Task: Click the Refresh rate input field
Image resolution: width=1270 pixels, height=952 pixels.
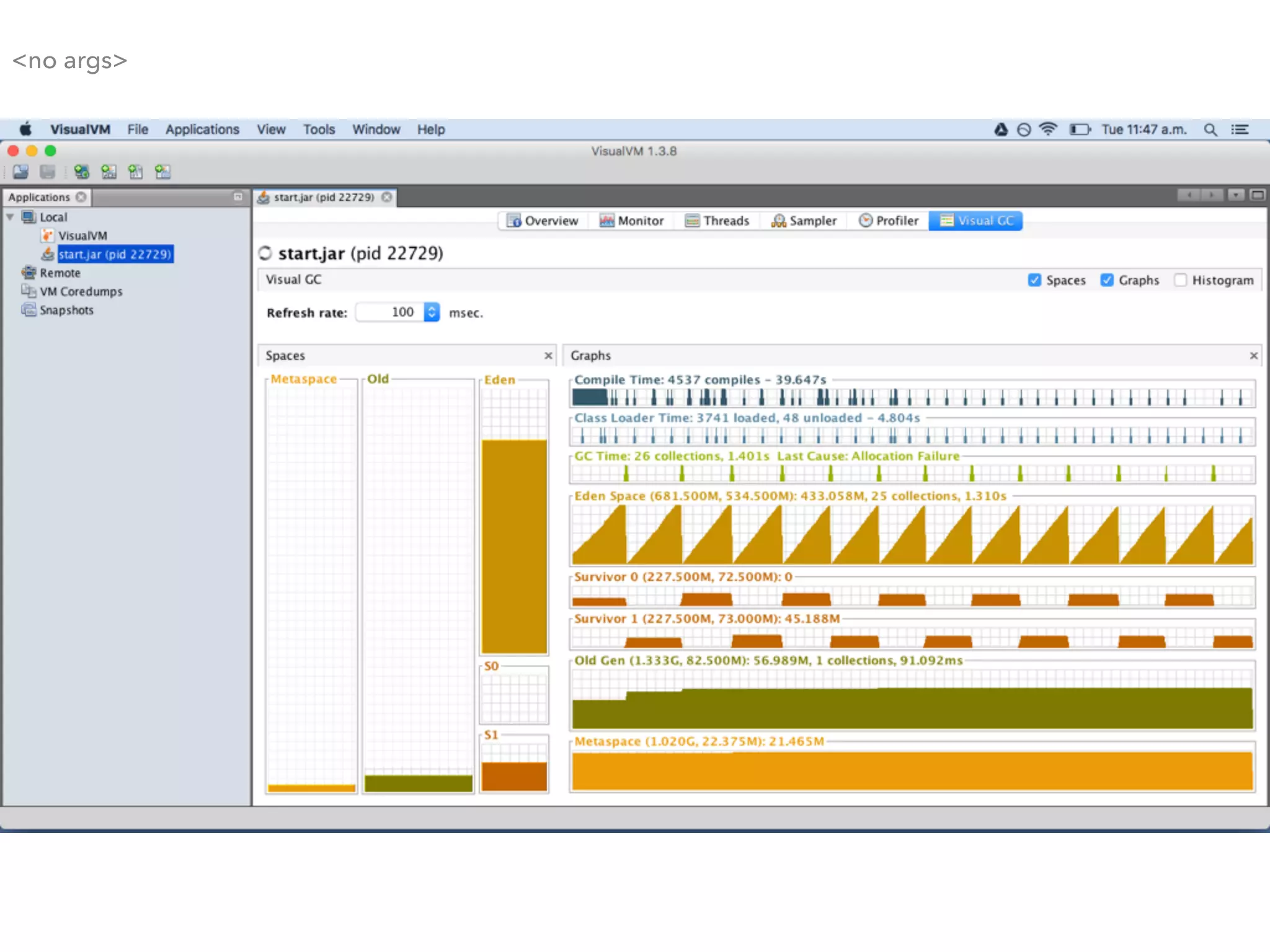Action: [x=389, y=312]
